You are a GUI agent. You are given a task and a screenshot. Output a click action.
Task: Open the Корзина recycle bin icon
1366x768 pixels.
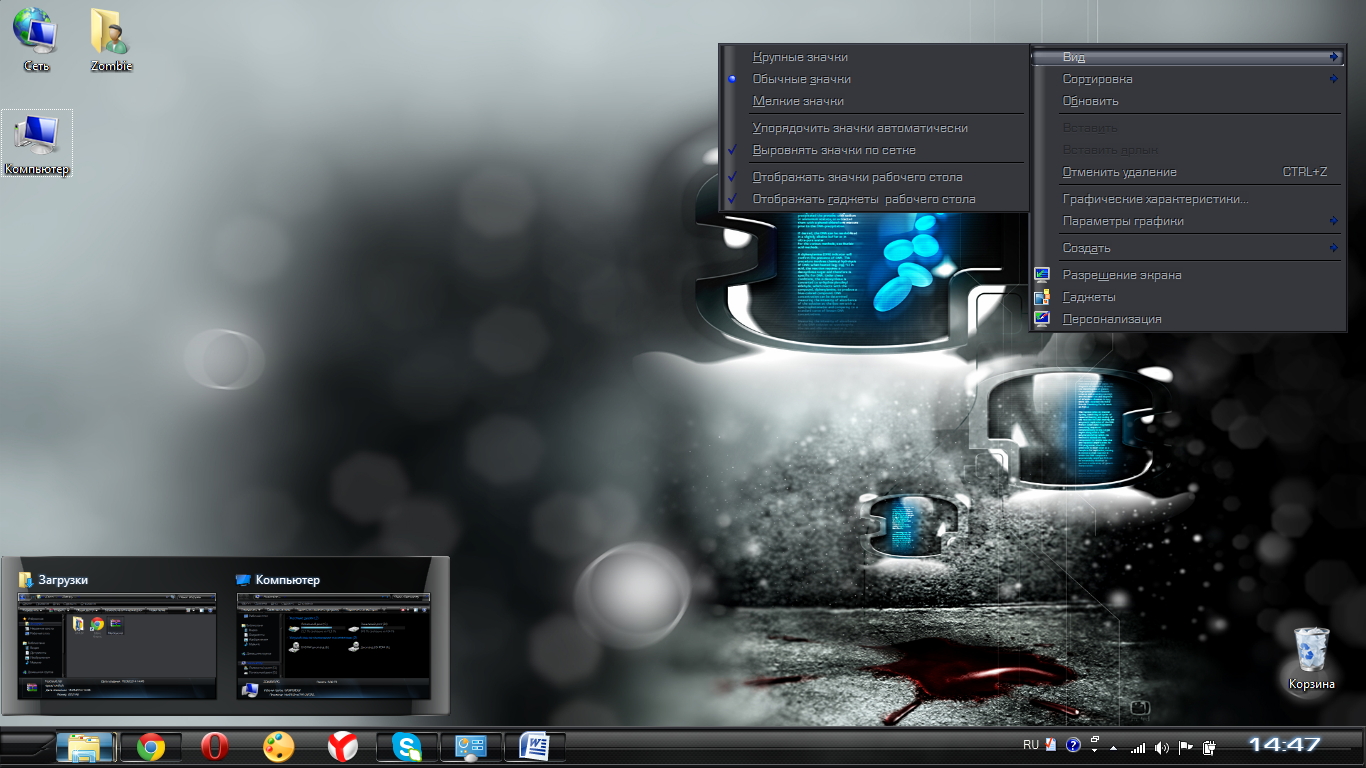coord(1311,657)
